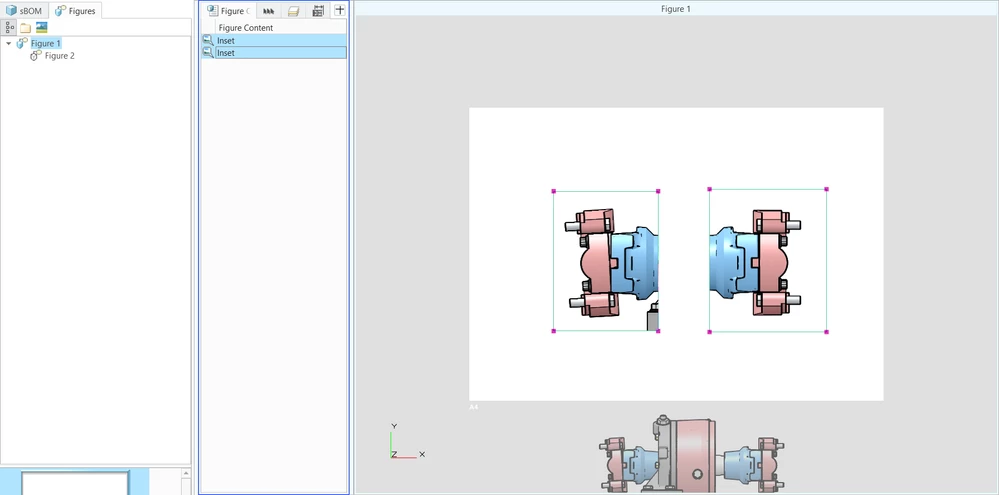This screenshot has height=495, width=999.
Task: Click the XYZ coordinate axis triad
Action: [x=406, y=441]
